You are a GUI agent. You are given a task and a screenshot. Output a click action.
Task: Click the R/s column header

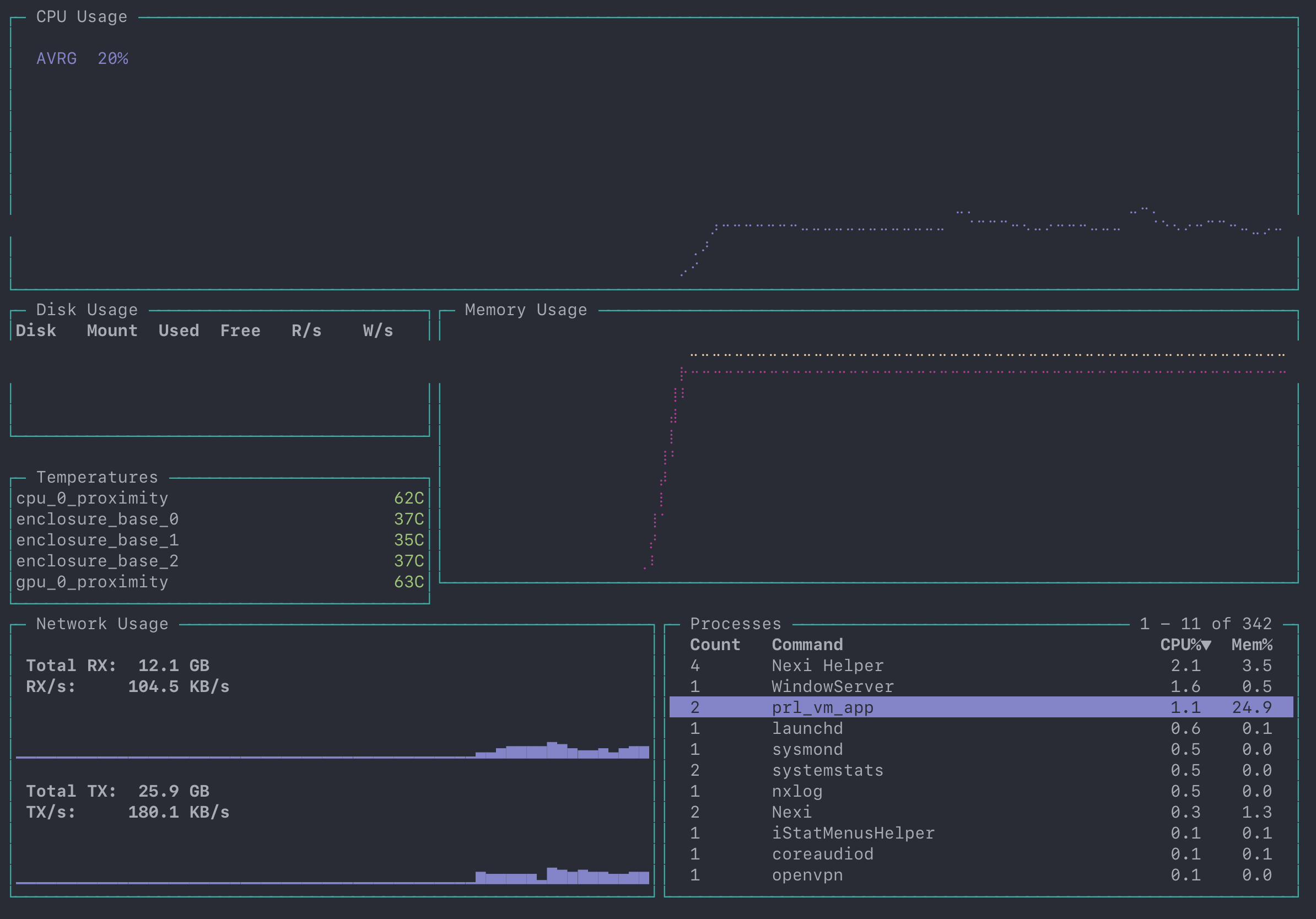coord(306,331)
